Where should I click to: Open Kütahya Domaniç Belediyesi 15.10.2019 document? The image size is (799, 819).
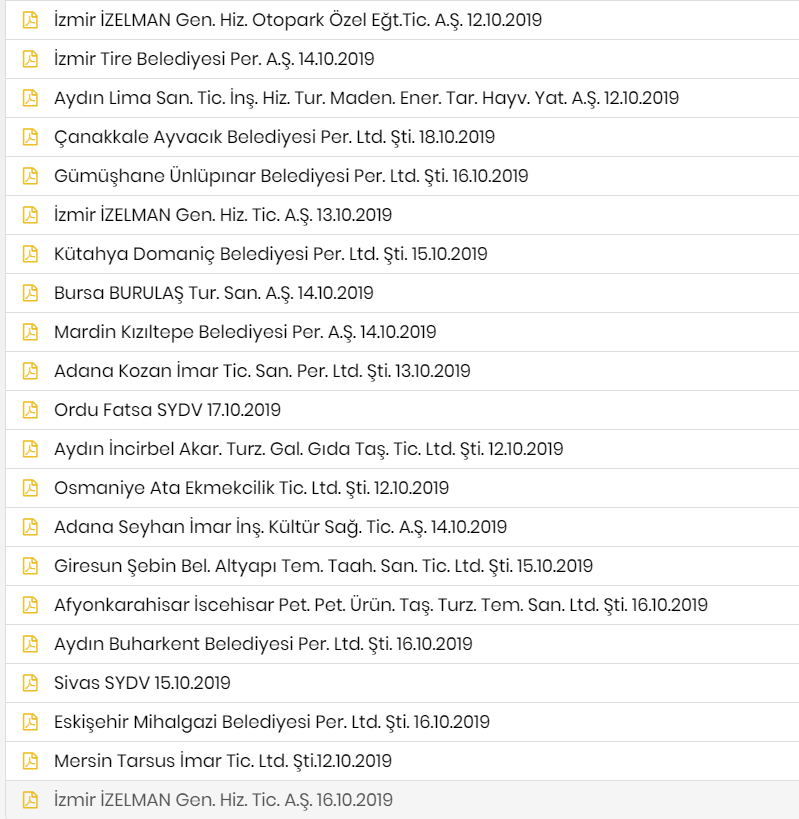(x=271, y=254)
